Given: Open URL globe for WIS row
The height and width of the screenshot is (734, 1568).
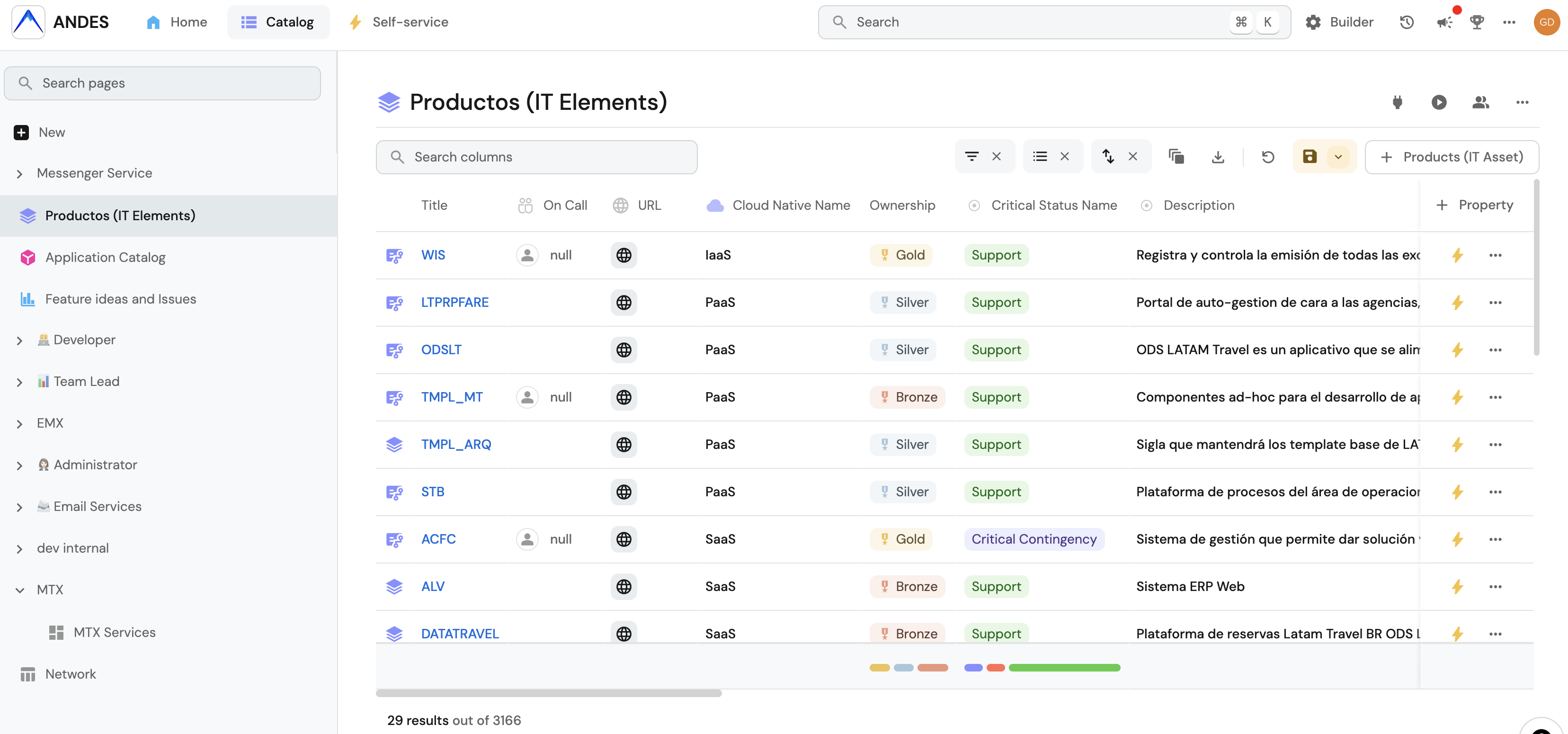Looking at the screenshot, I should (x=624, y=255).
